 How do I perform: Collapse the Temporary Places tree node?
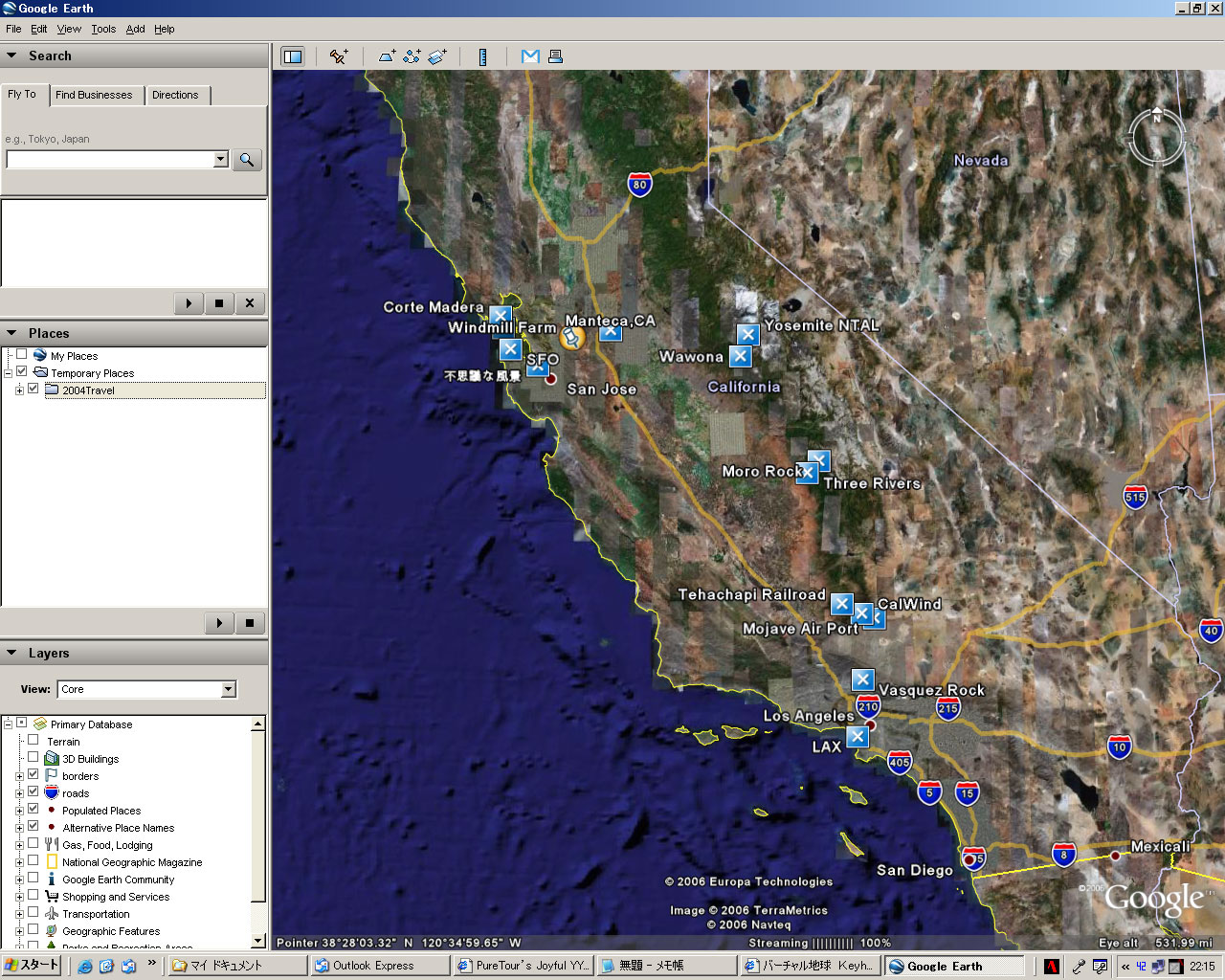[x=8, y=373]
